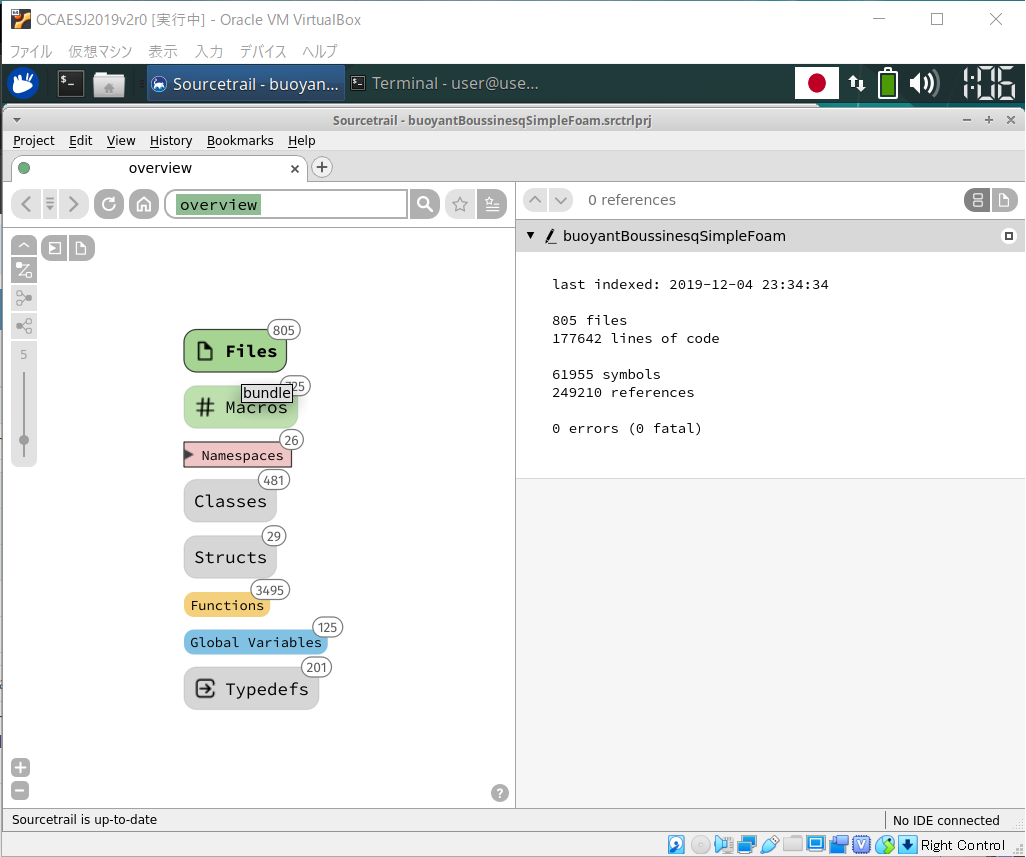The width and height of the screenshot is (1026, 857).
Task: Zoom in the graph with plus button
Action: click(x=20, y=767)
